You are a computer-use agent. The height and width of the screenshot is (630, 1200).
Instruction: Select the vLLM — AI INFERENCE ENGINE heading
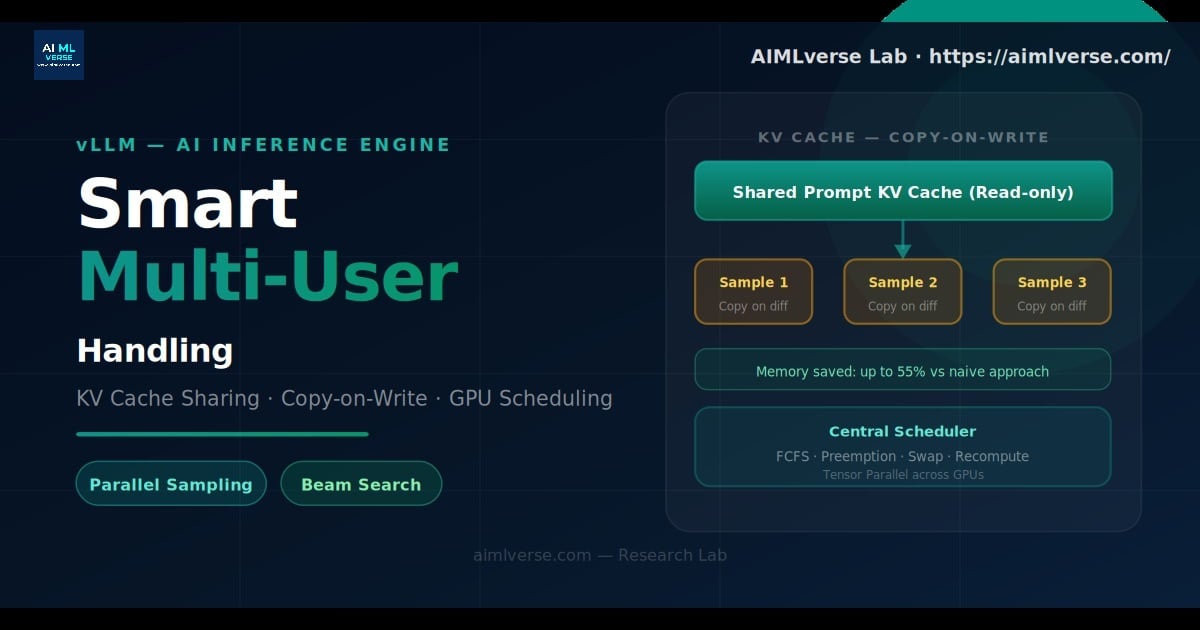pos(263,144)
